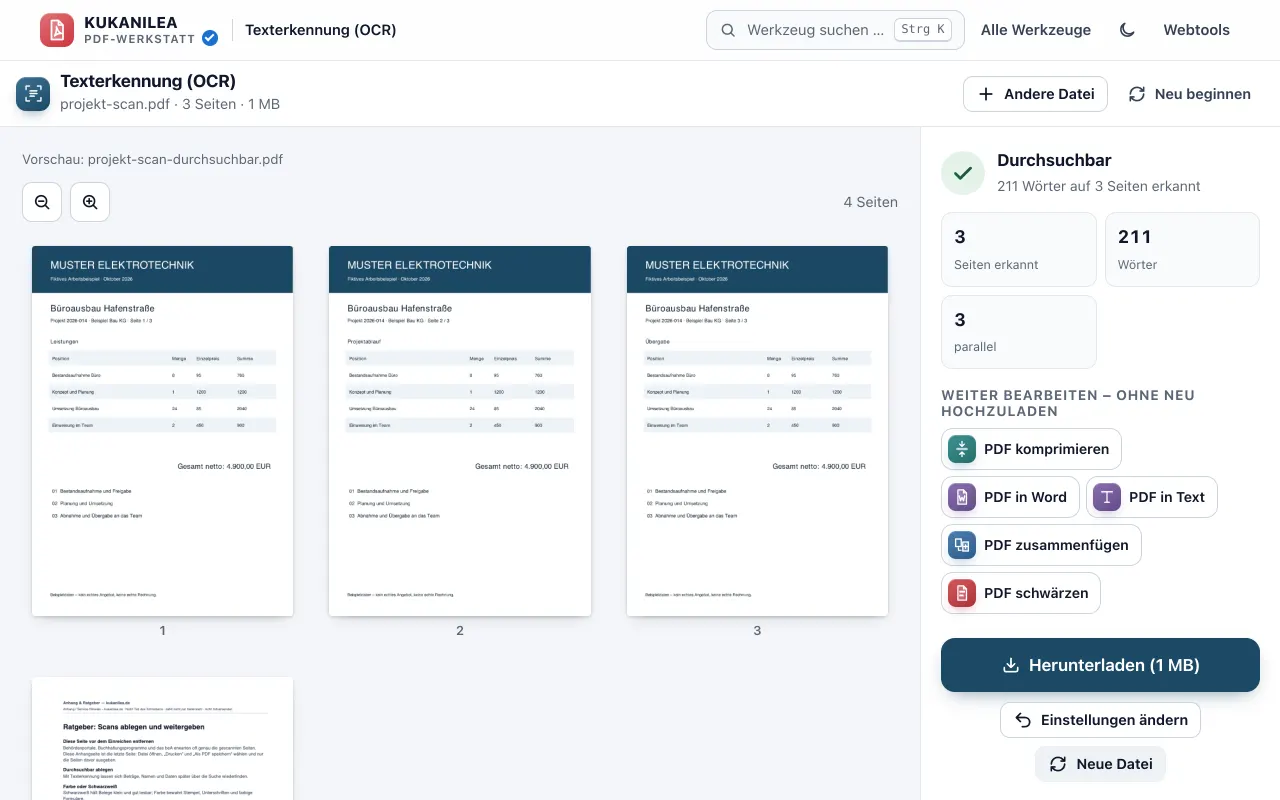Click the Strg K shortcut badge
1280x800 pixels.
pyautogui.click(x=922, y=30)
